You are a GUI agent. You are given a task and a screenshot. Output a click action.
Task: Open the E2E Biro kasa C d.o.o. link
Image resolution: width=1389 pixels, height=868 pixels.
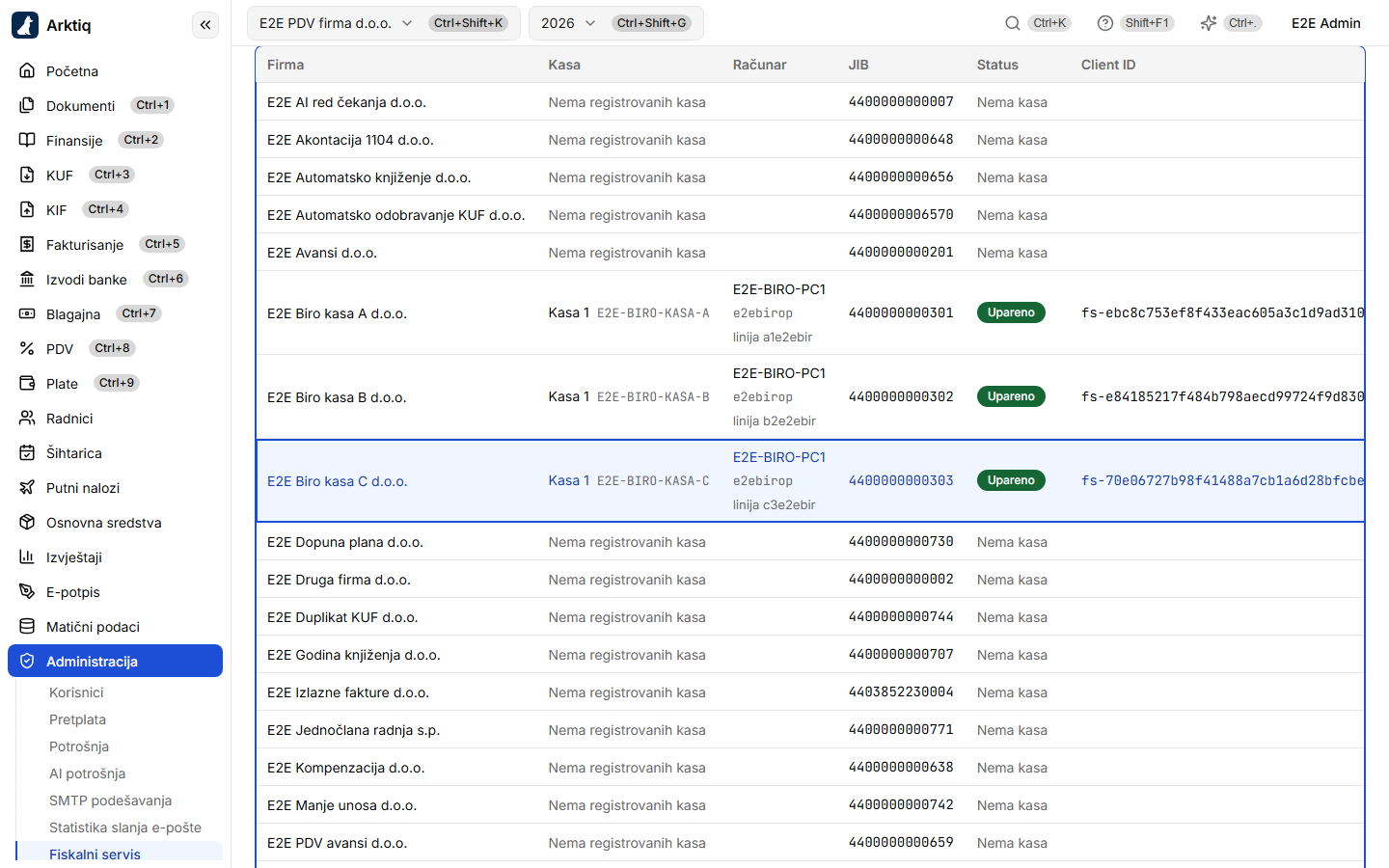(337, 481)
